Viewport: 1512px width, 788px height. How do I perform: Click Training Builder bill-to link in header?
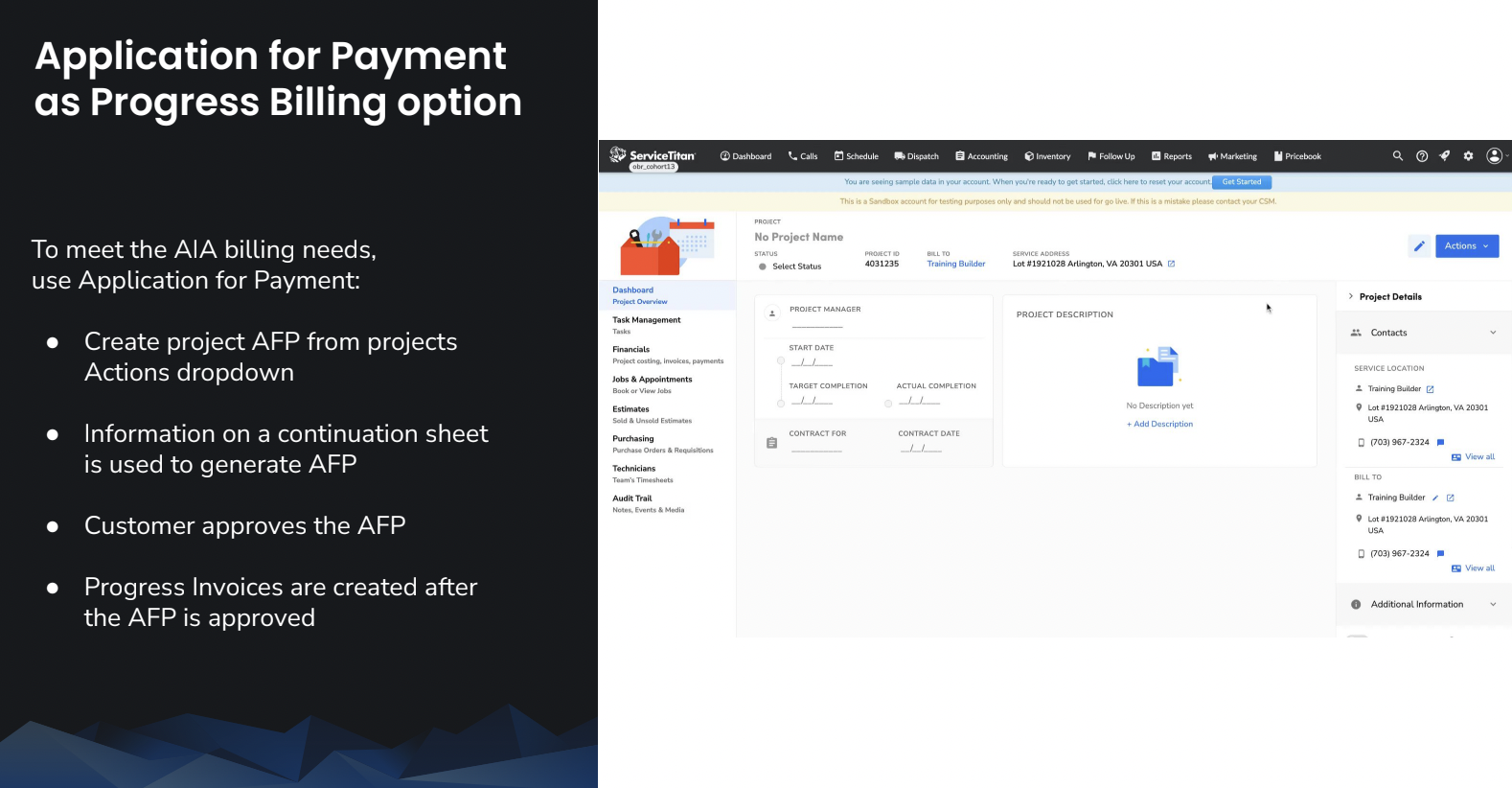tap(956, 264)
